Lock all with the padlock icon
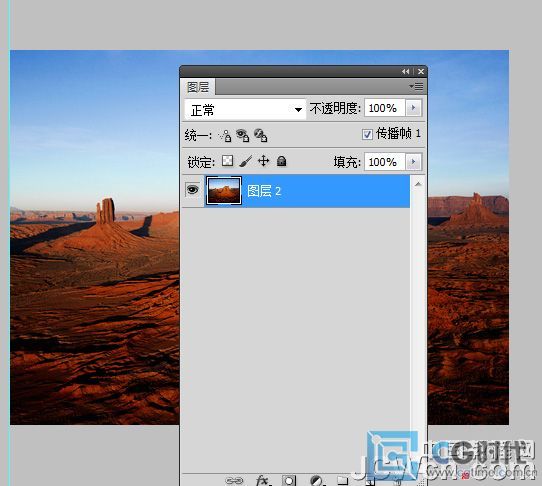This screenshot has width=542, height=486. [282, 161]
